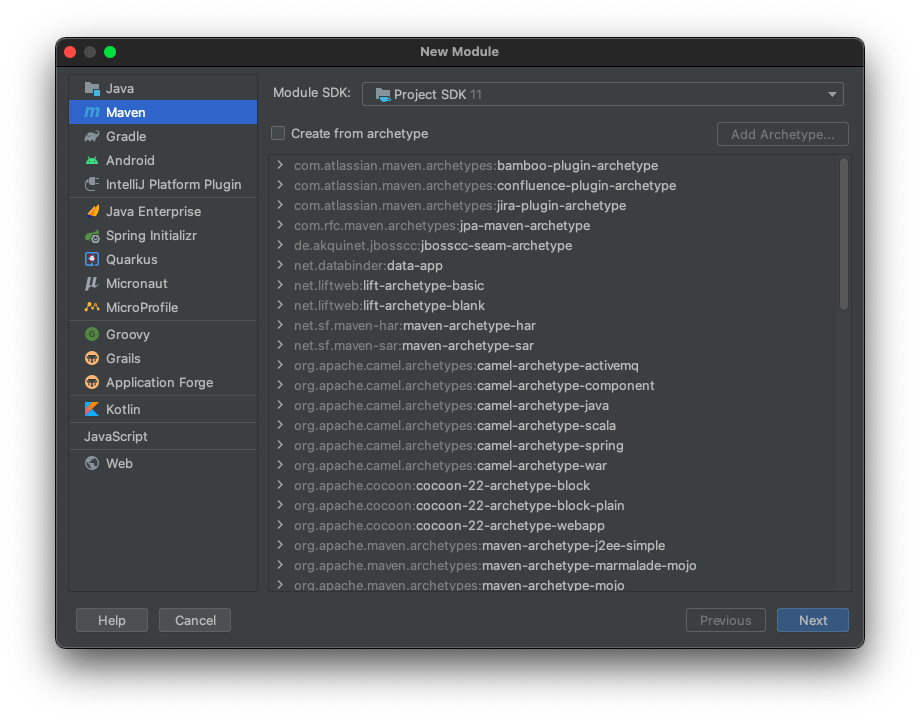Choose the Spring Initializr icon
The width and height of the screenshot is (920, 722).
[x=92, y=236]
